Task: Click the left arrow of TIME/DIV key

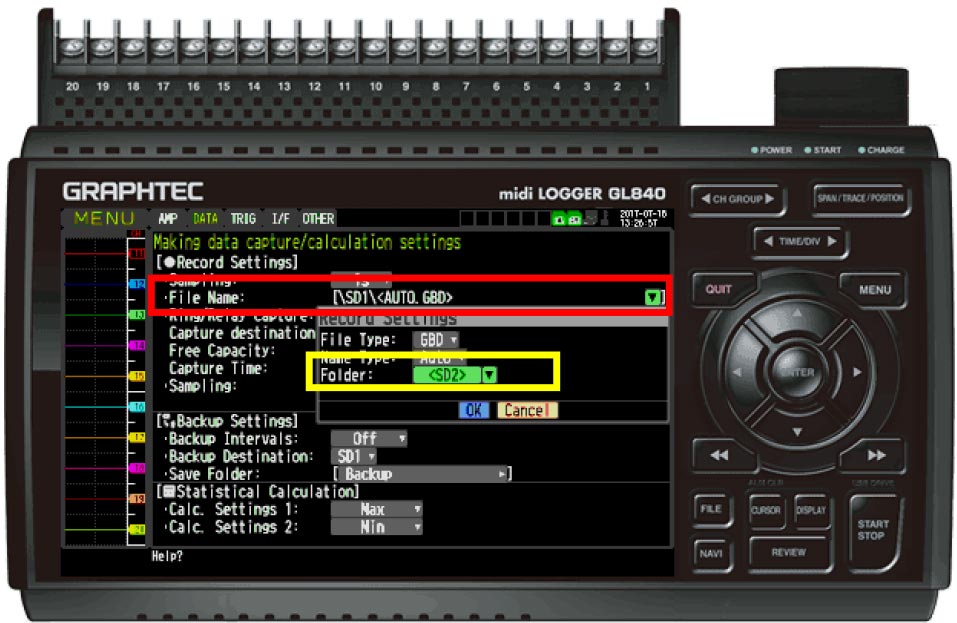Action: click(x=768, y=242)
